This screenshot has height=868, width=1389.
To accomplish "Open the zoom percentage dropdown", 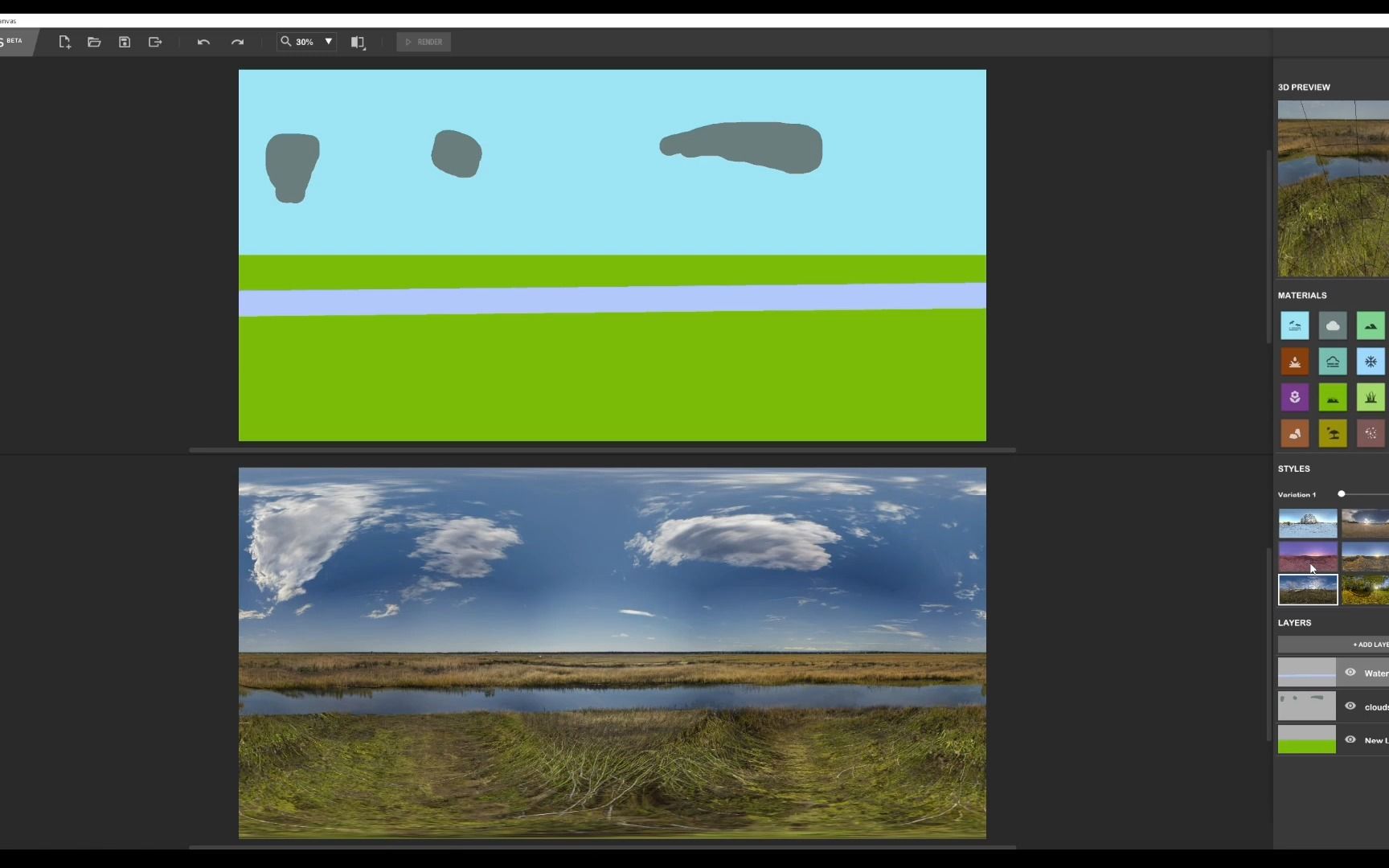I will pos(328,42).
